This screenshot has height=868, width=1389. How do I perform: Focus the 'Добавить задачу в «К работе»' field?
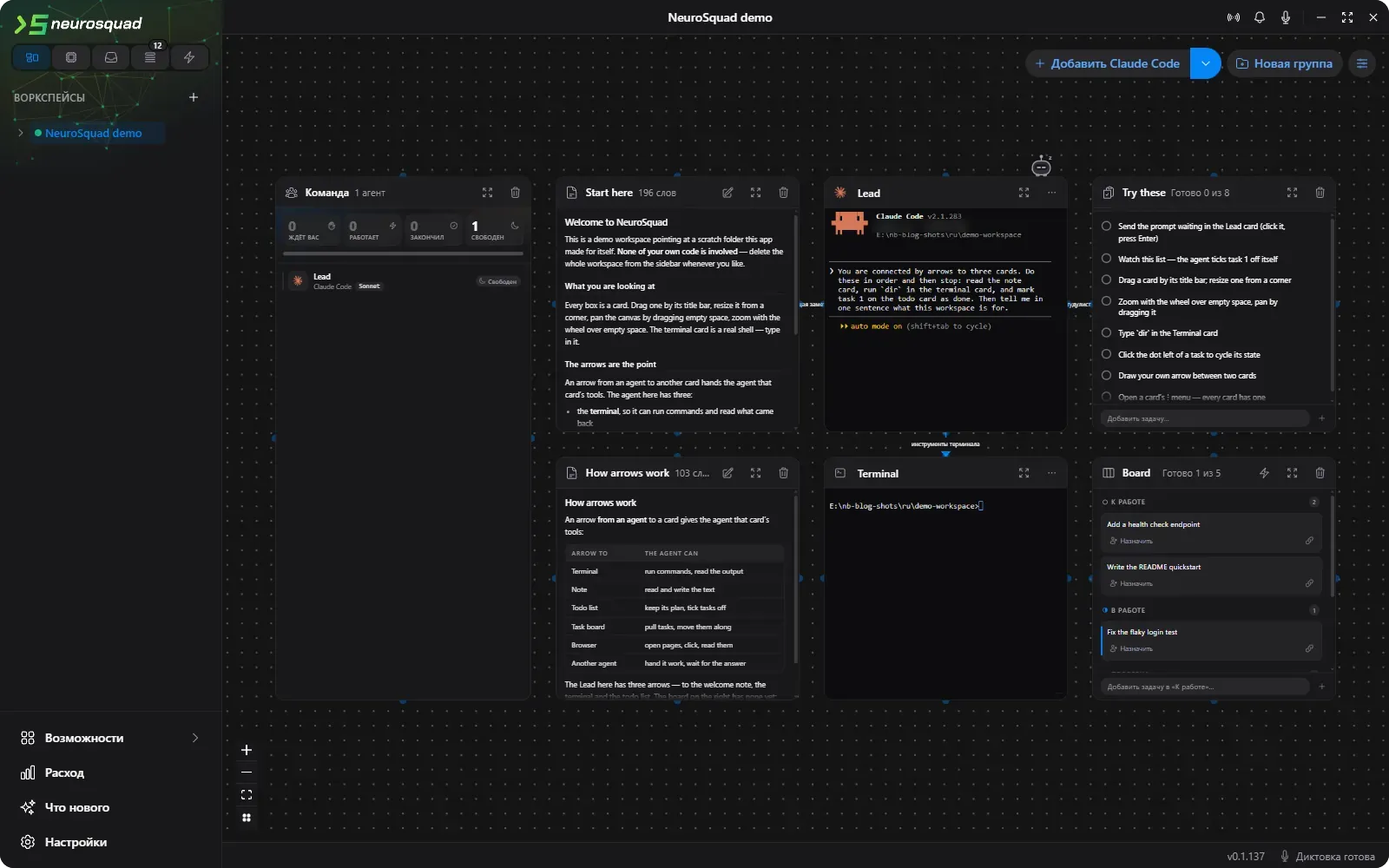tap(1205, 687)
